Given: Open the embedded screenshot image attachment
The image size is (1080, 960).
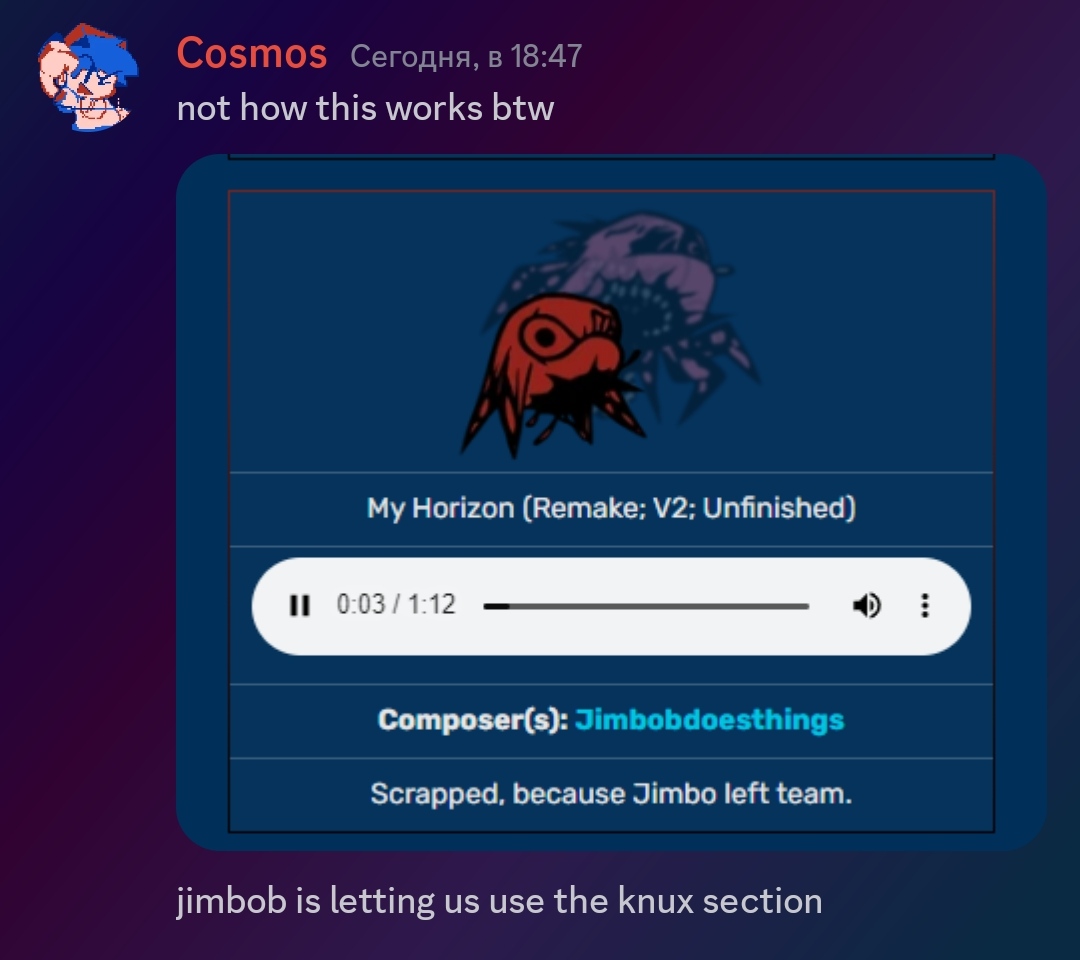Looking at the screenshot, I should (x=612, y=502).
